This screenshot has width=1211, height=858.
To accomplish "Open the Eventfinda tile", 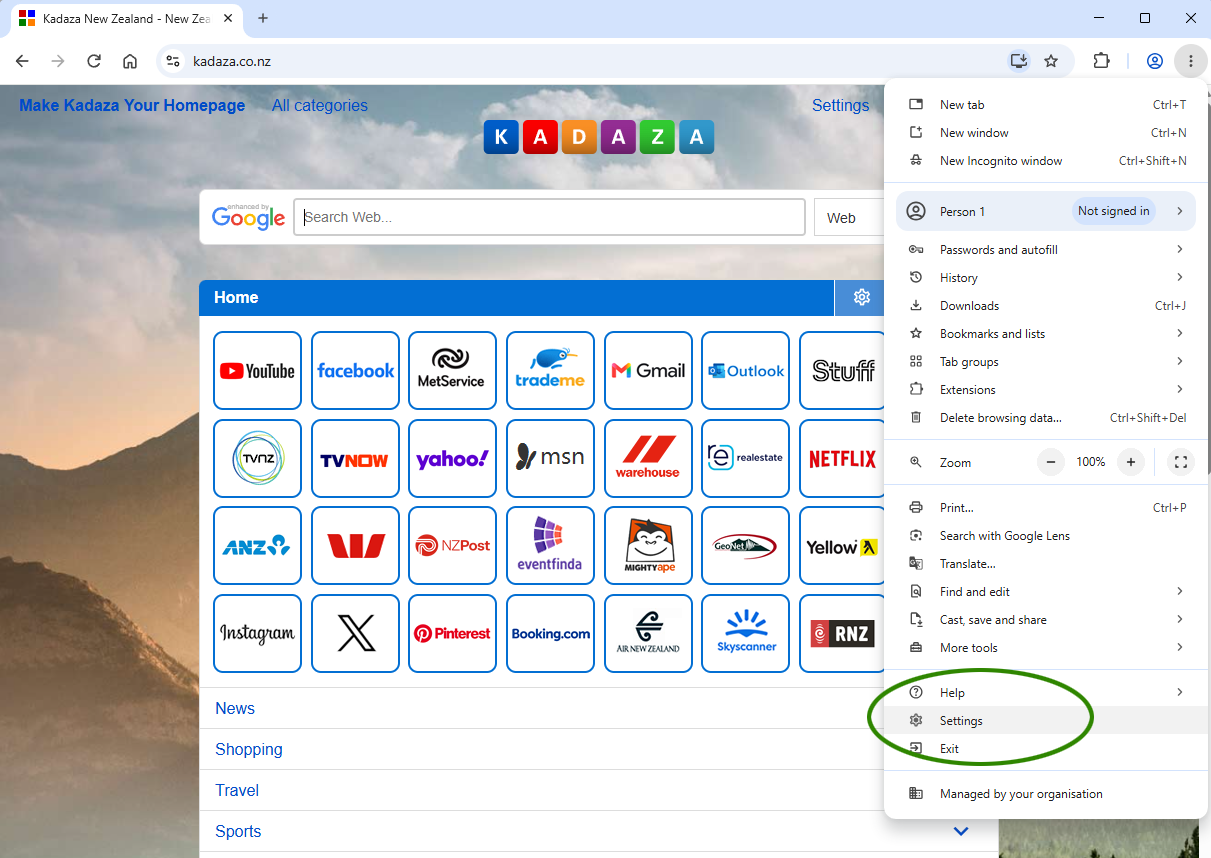I will tap(550, 546).
